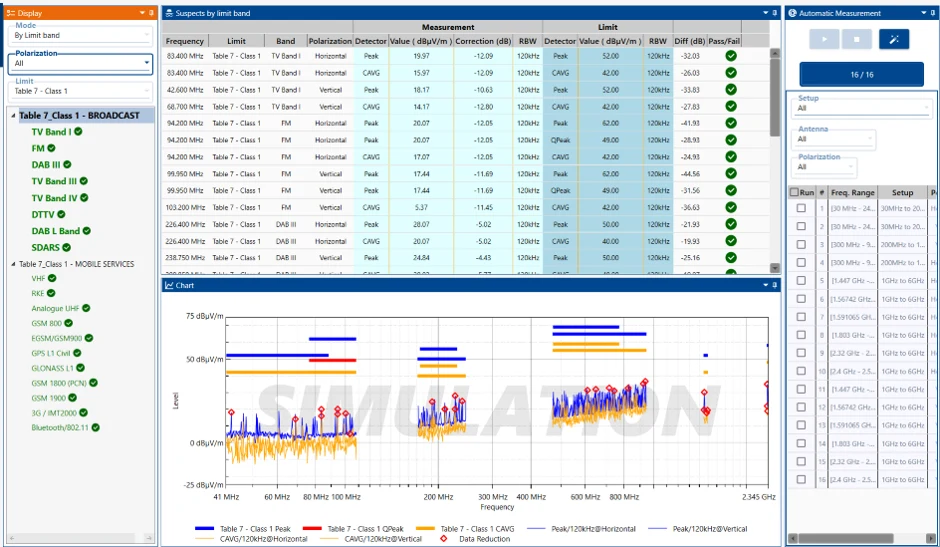Tick the run checkbox for measurement 8
The width and height of the screenshot is (940, 547).
801,335
